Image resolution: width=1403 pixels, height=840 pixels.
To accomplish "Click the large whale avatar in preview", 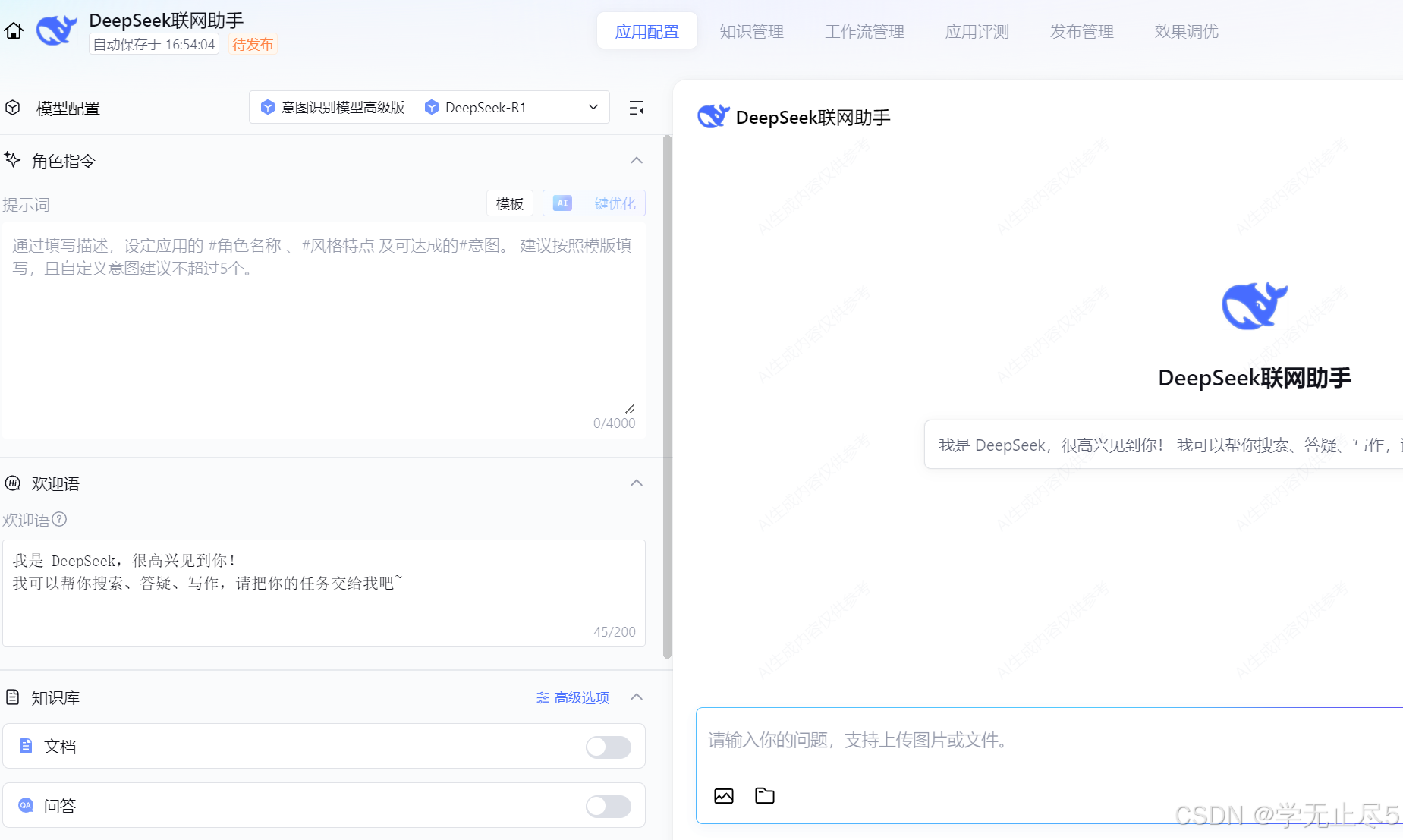I will coord(1254,306).
